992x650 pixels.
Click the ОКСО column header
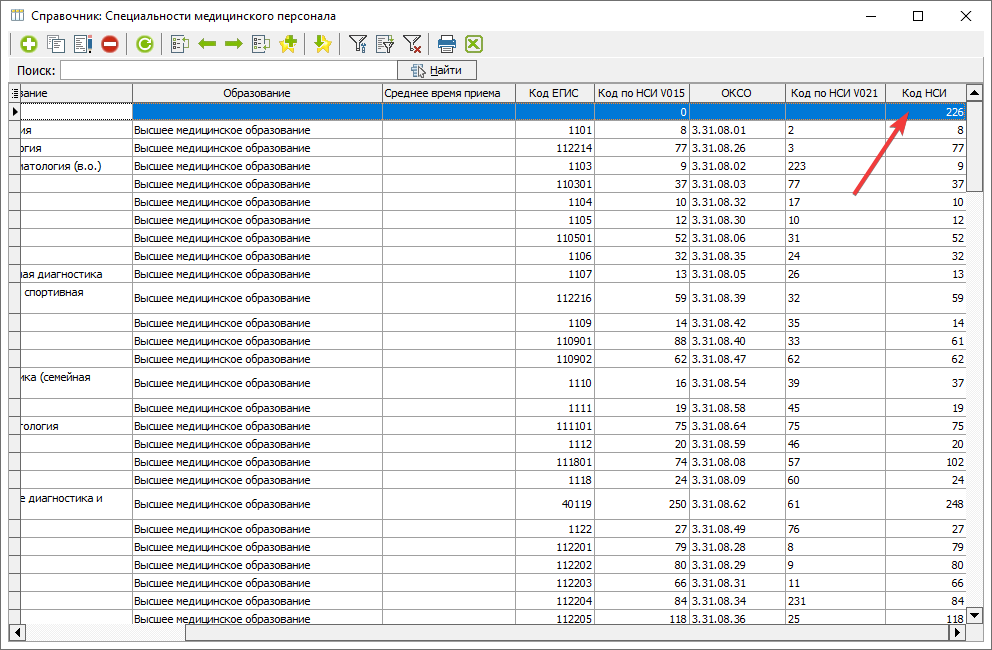click(737, 93)
